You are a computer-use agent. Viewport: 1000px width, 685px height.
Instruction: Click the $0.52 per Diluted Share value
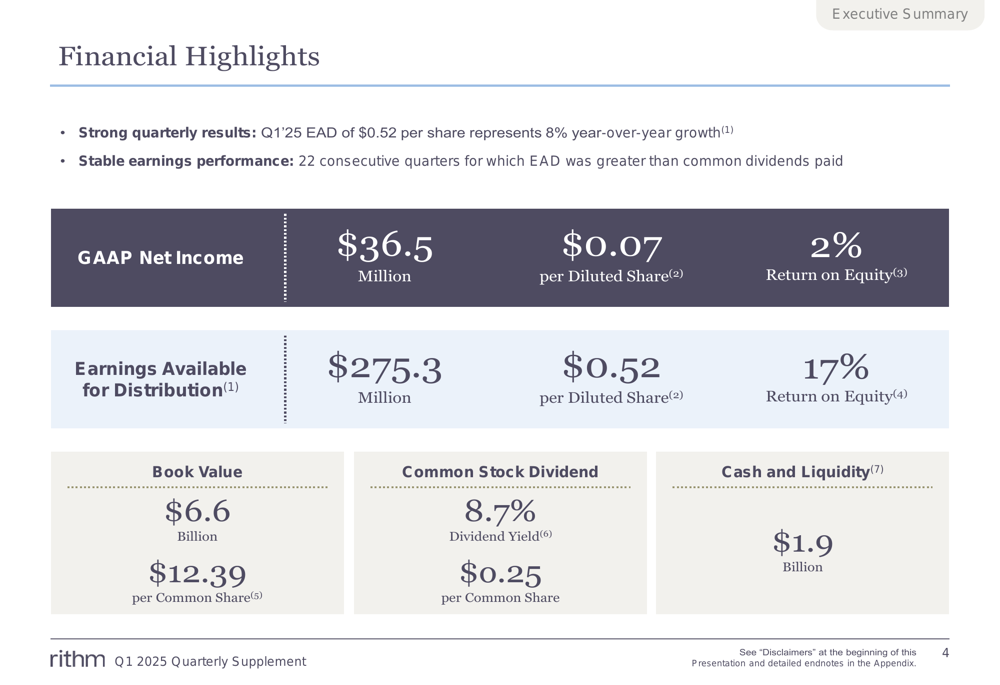coord(611,378)
